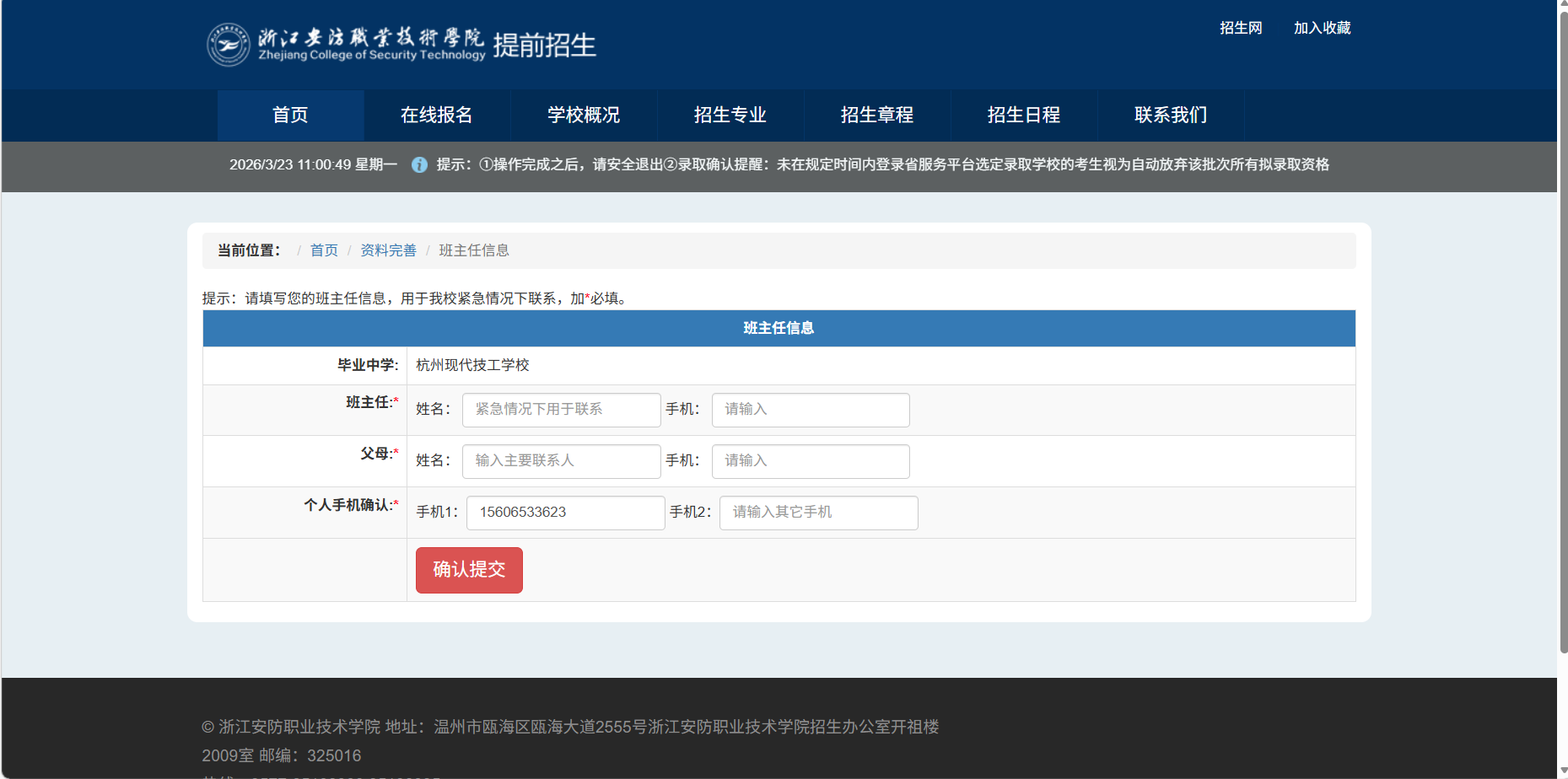Screen dimensions: 1568x779
Task: Open the 联系我们 contact page
Action: click(1170, 116)
